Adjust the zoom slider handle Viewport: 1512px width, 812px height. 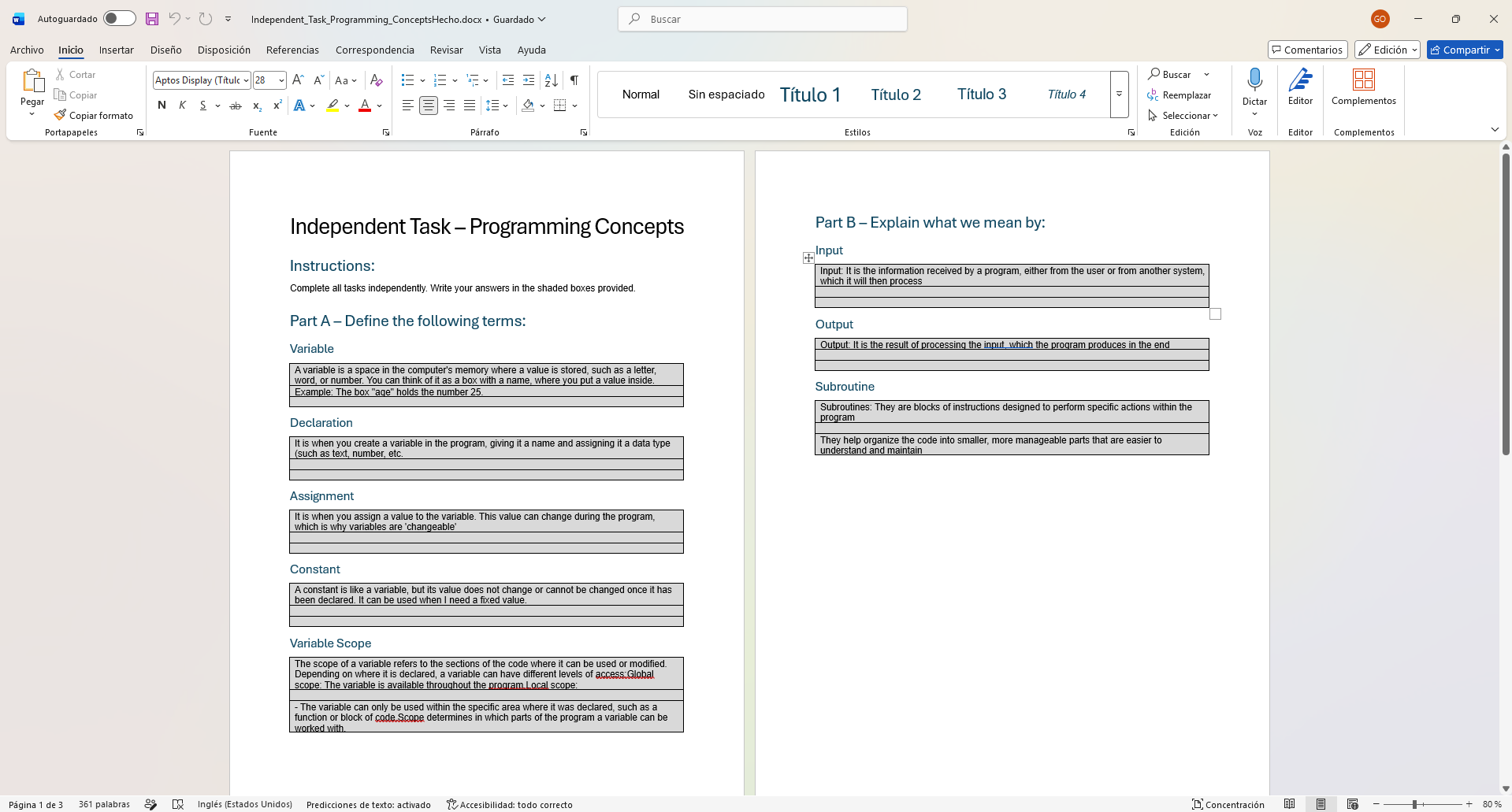[1415, 804]
